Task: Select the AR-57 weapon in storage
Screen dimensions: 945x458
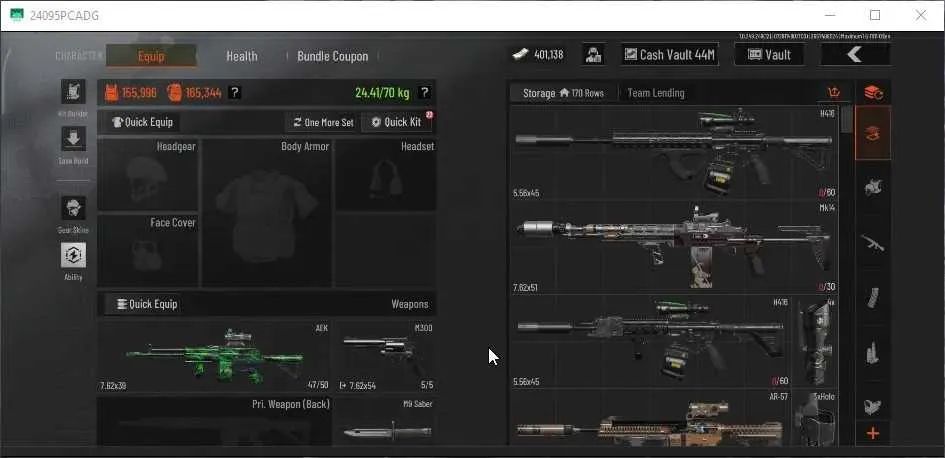Action: (x=651, y=418)
